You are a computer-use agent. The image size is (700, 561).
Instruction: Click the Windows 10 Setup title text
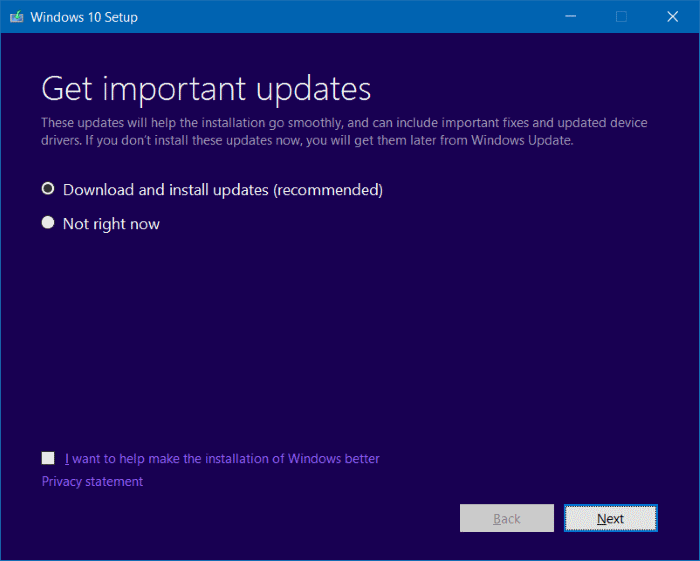coord(84,17)
